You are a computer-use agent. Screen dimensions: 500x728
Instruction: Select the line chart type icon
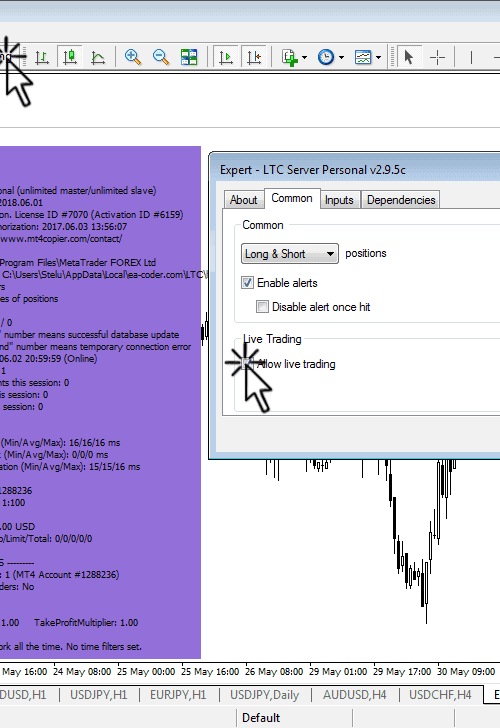click(98, 58)
